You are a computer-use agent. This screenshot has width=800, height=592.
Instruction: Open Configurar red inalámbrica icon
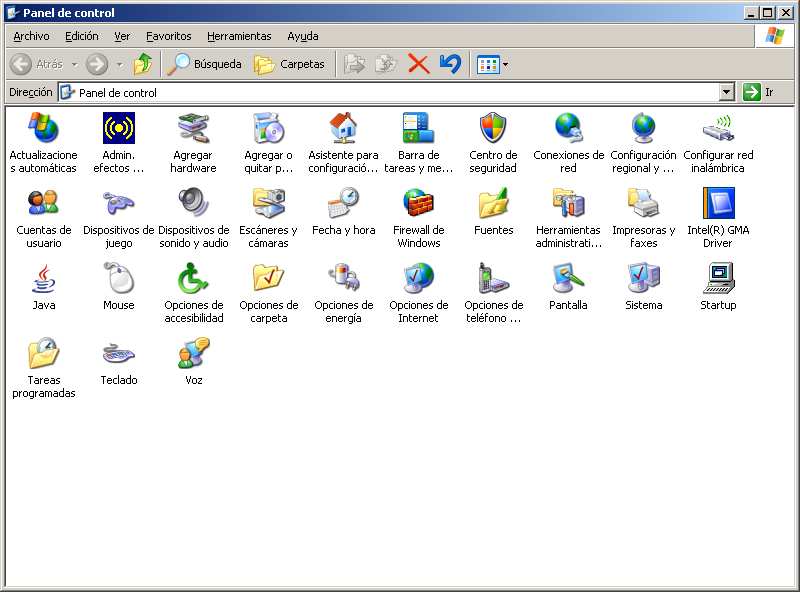click(x=718, y=129)
